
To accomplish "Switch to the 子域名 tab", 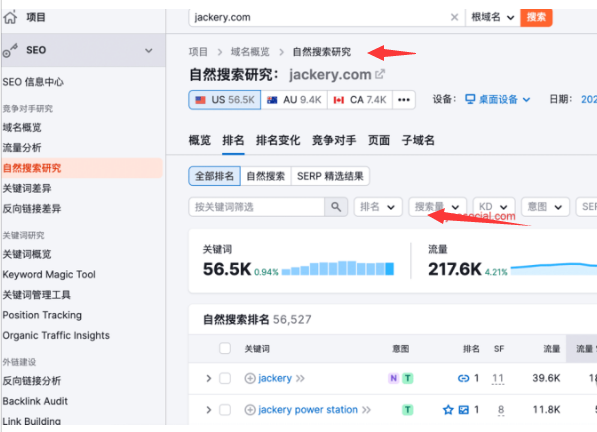I will (418, 140).
